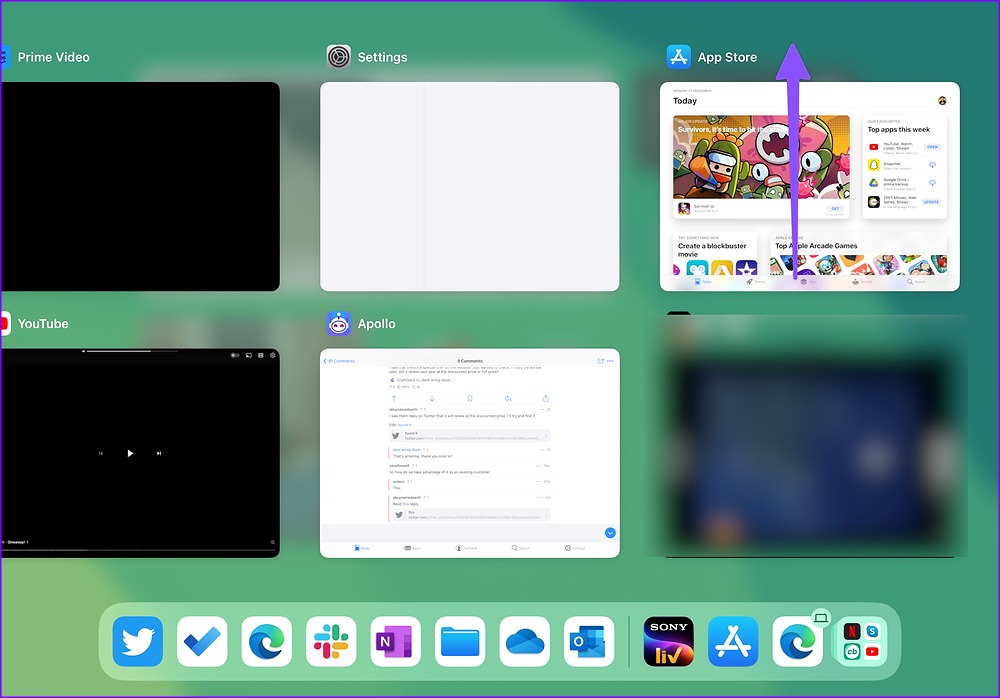Toggle captions in the YouTube player
Viewport: 1000px width, 698px height.
pos(260,355)
